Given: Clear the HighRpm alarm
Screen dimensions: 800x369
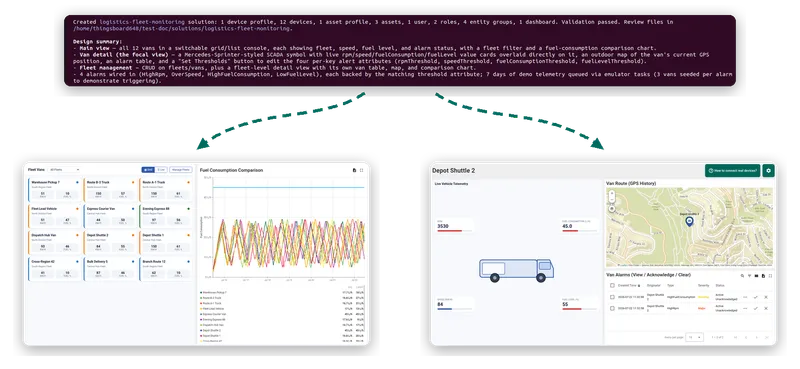Looking at the screenshot, I should click(766, 308).
